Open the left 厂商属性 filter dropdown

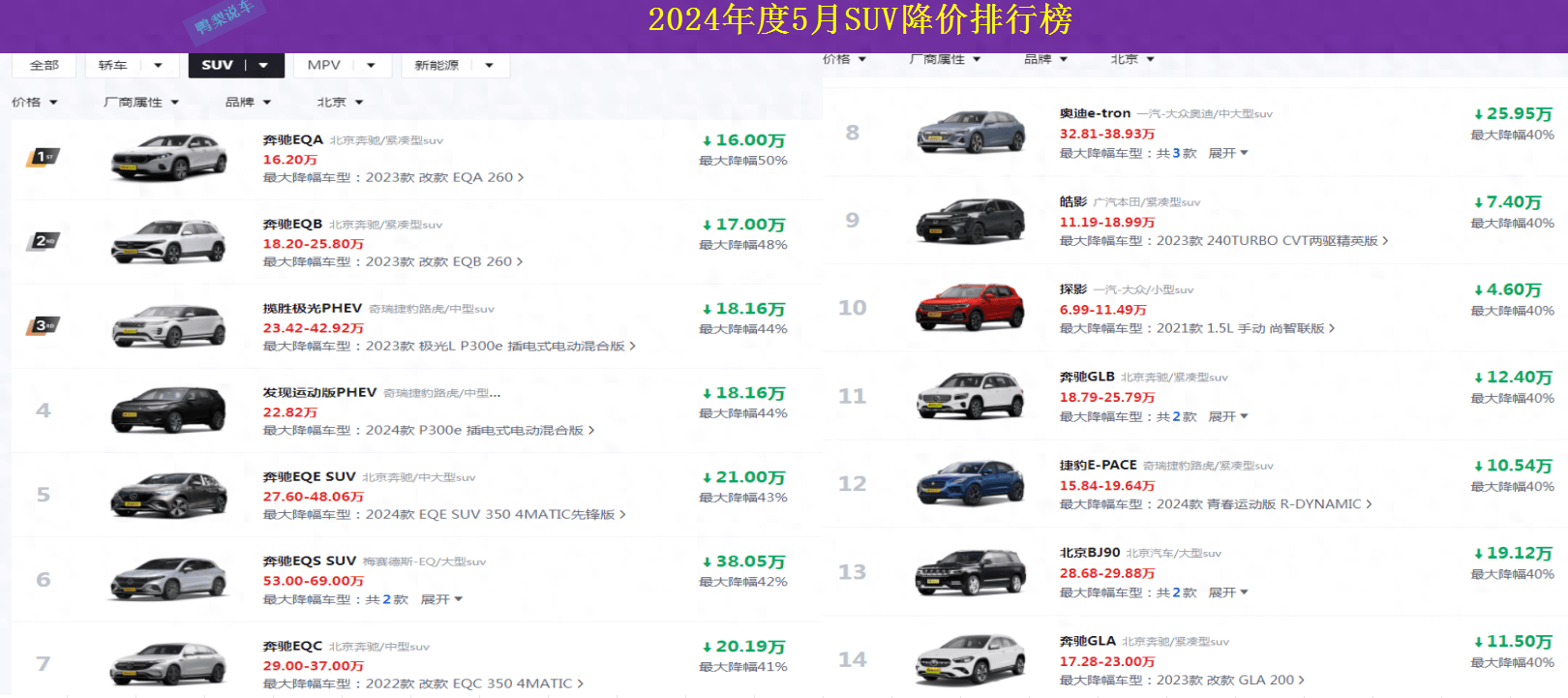[x=141, y=102]
